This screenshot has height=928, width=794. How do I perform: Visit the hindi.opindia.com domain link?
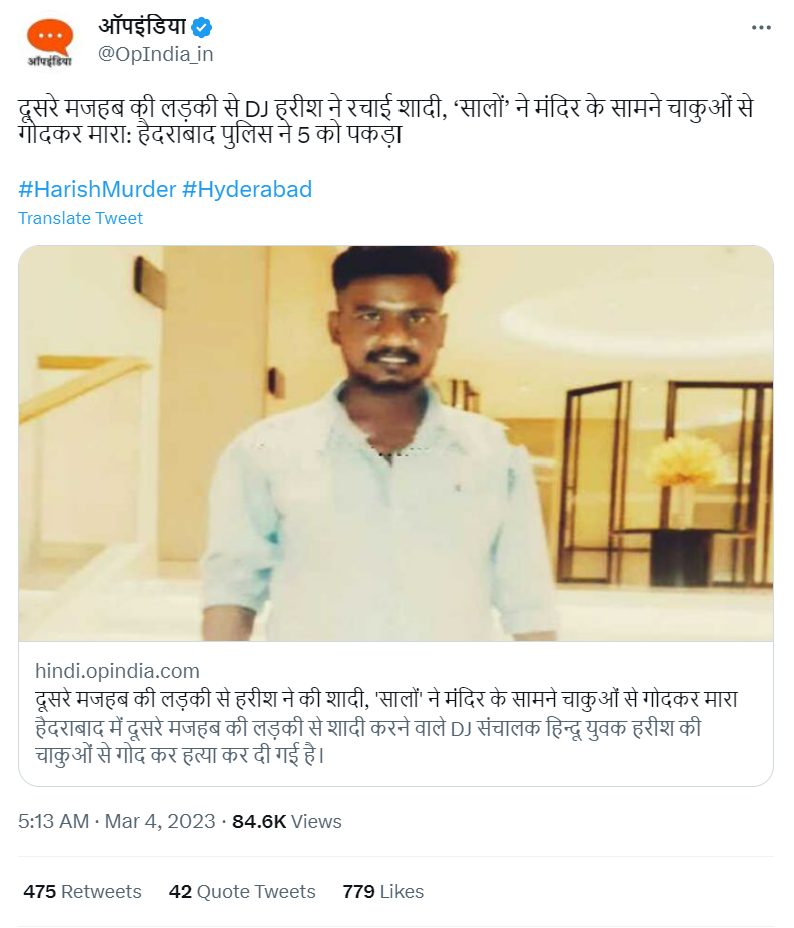(x=117, y=671)
